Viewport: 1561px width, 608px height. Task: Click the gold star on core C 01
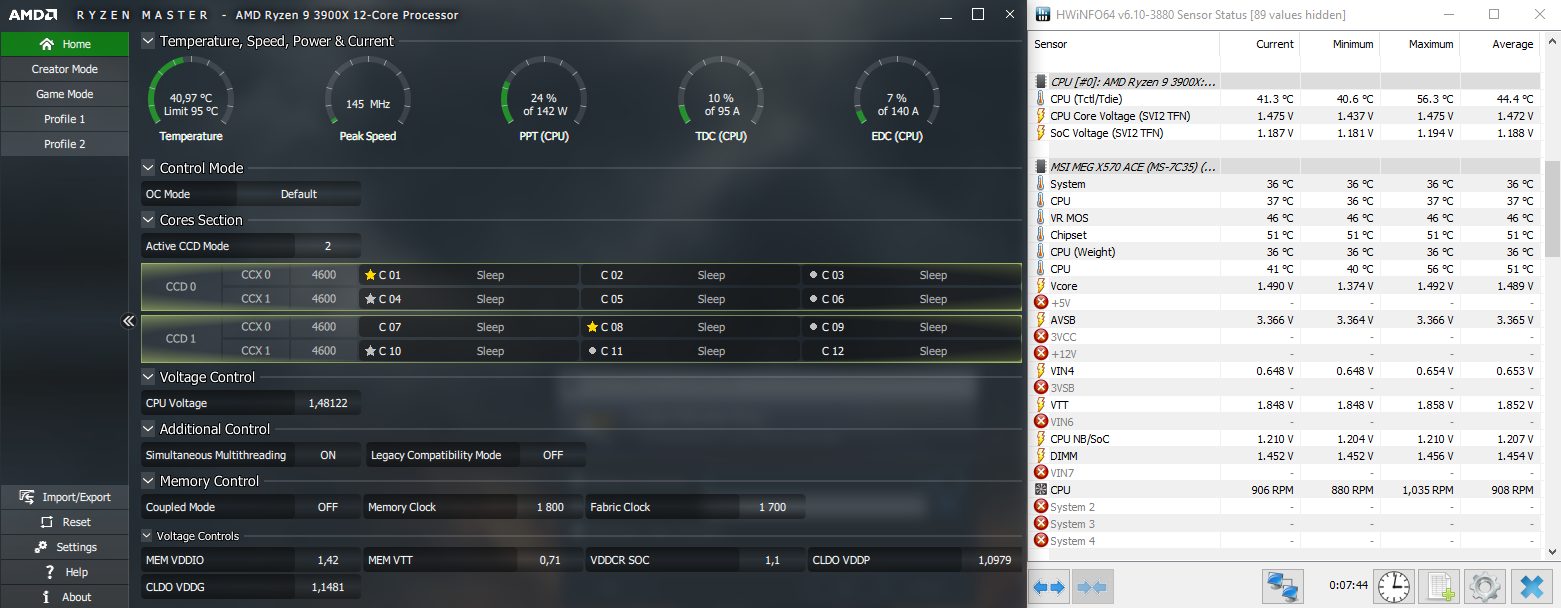click(x=370, y=275)
